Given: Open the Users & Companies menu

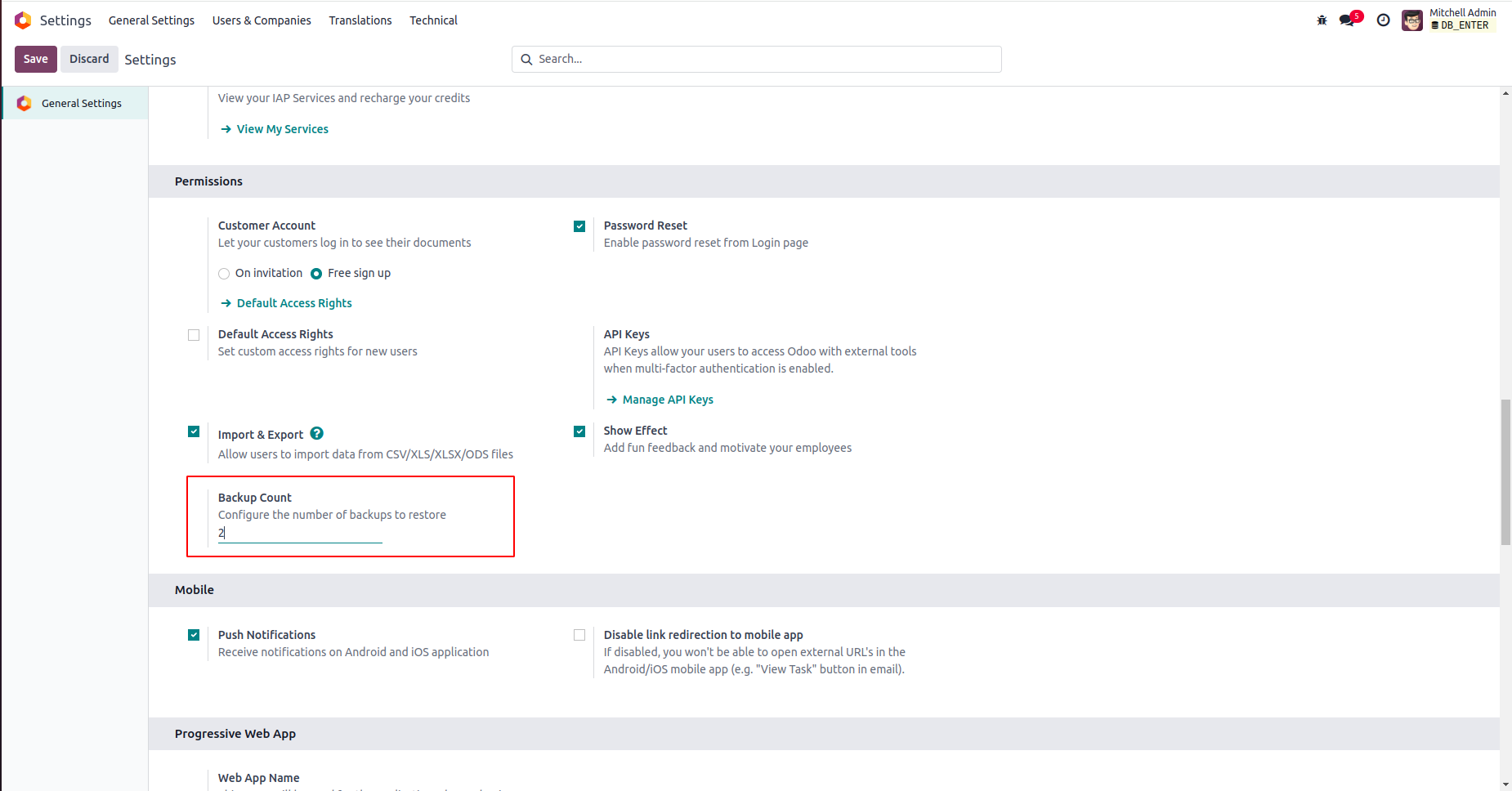Looking at the screenshot, I should (x=262, y=20).
